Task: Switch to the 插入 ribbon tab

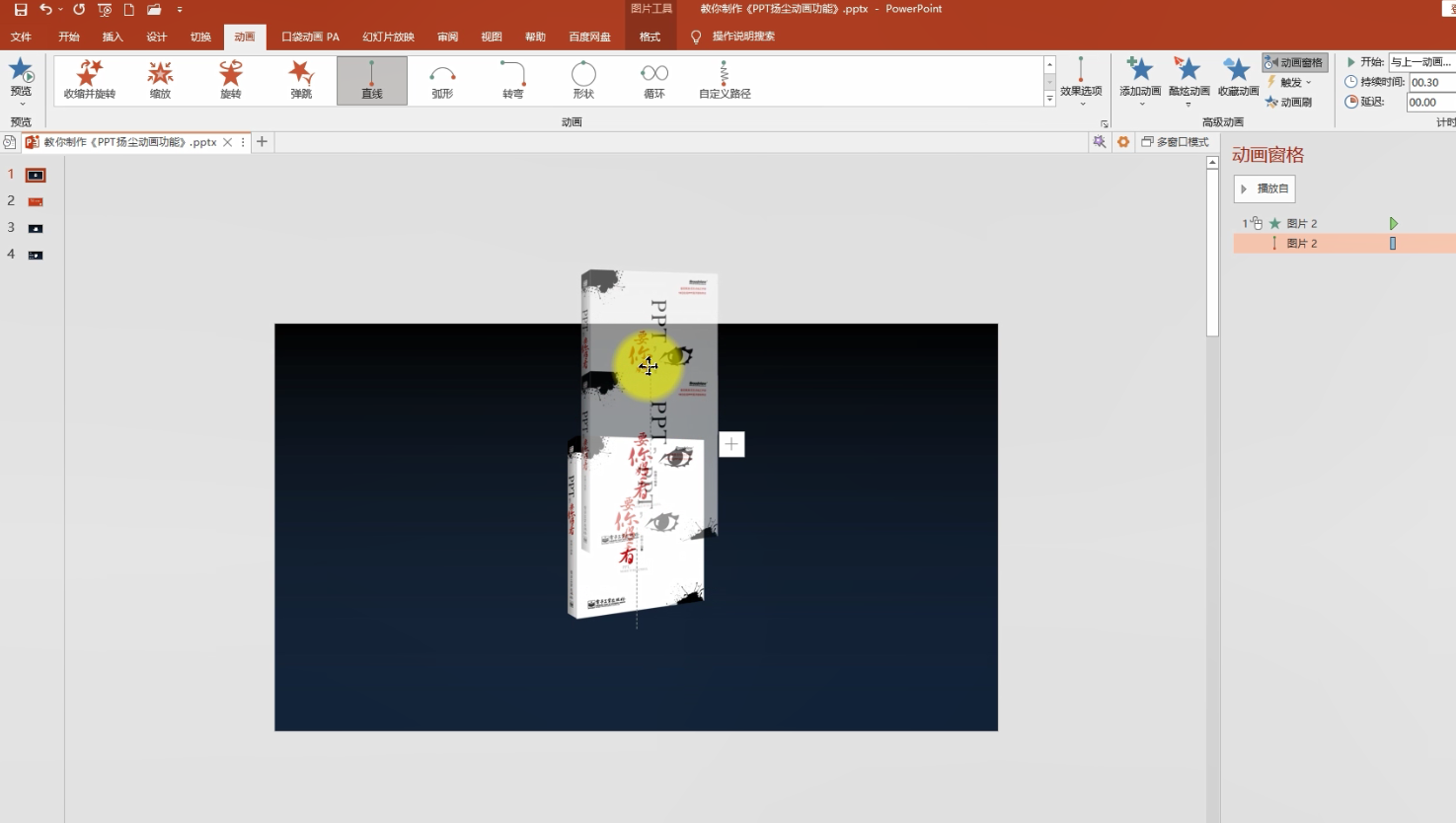Action: (113, 37)
